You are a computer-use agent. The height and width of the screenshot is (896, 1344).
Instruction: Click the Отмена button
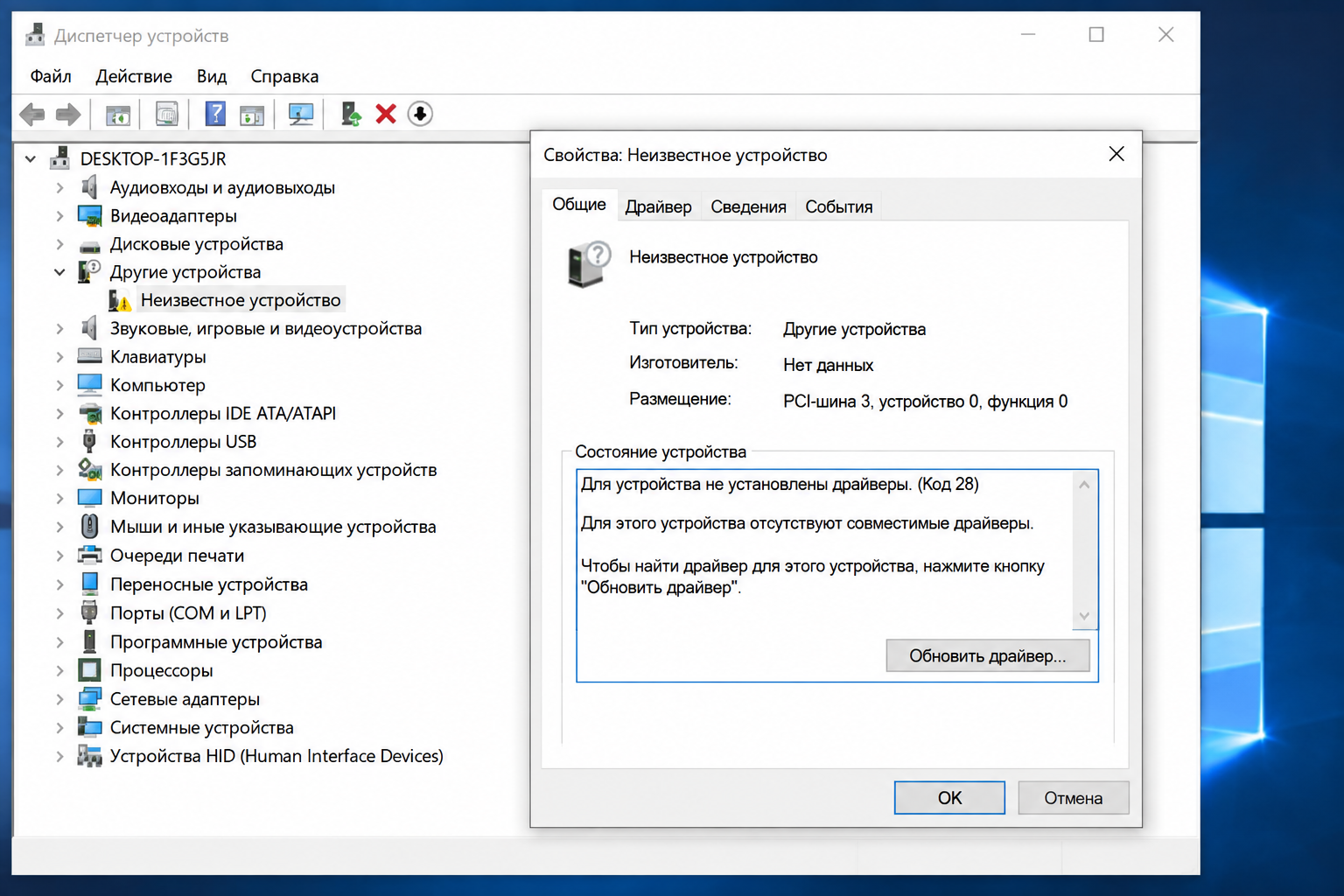(x=1074, y=798)
